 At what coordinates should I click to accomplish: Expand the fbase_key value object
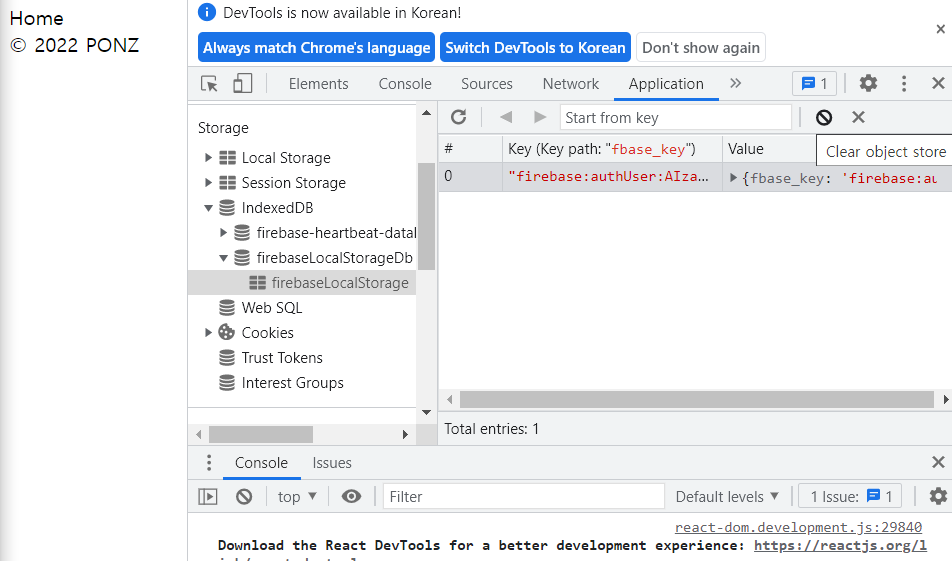733,178
